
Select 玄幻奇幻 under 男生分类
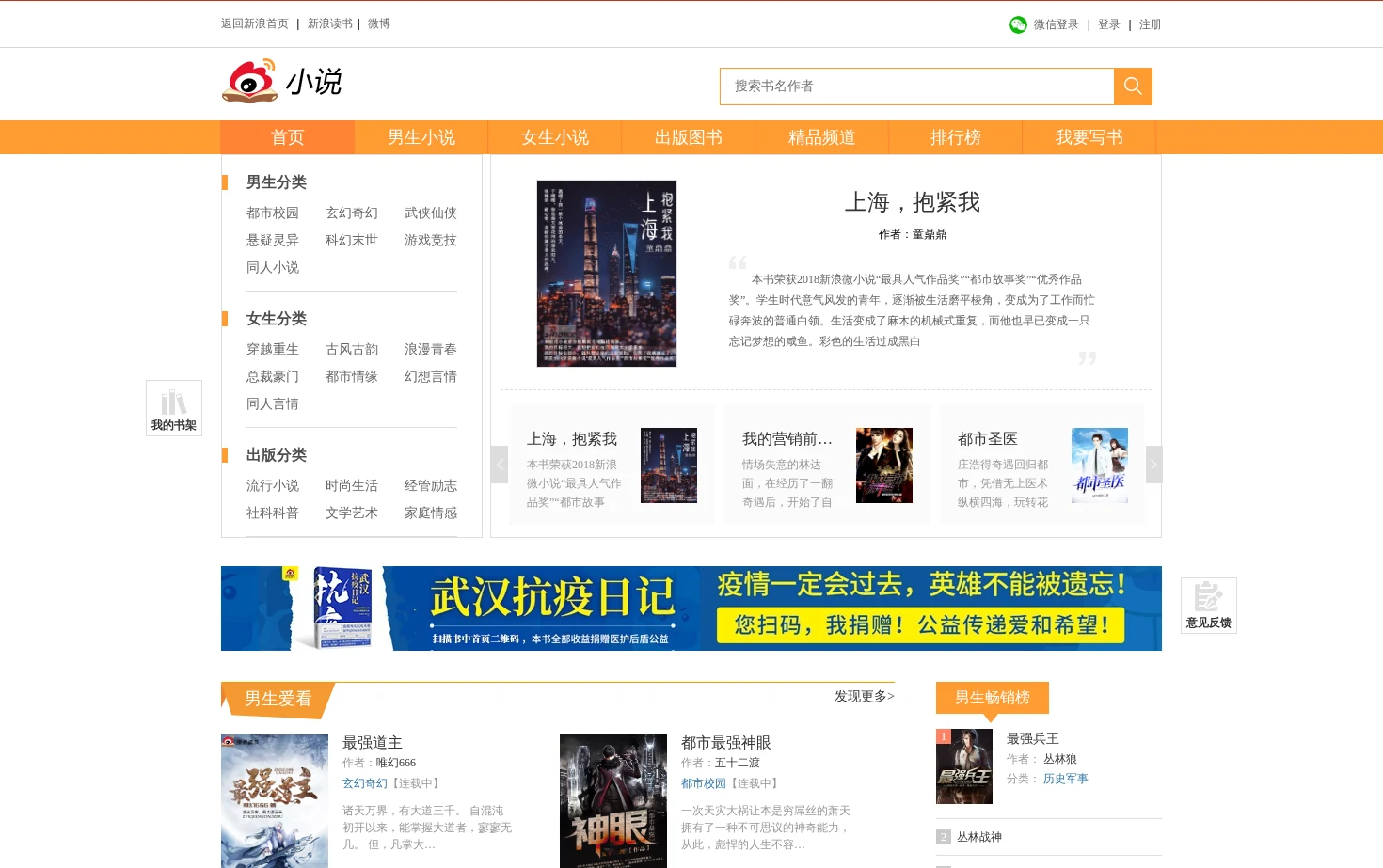click(x=352, y=213)
